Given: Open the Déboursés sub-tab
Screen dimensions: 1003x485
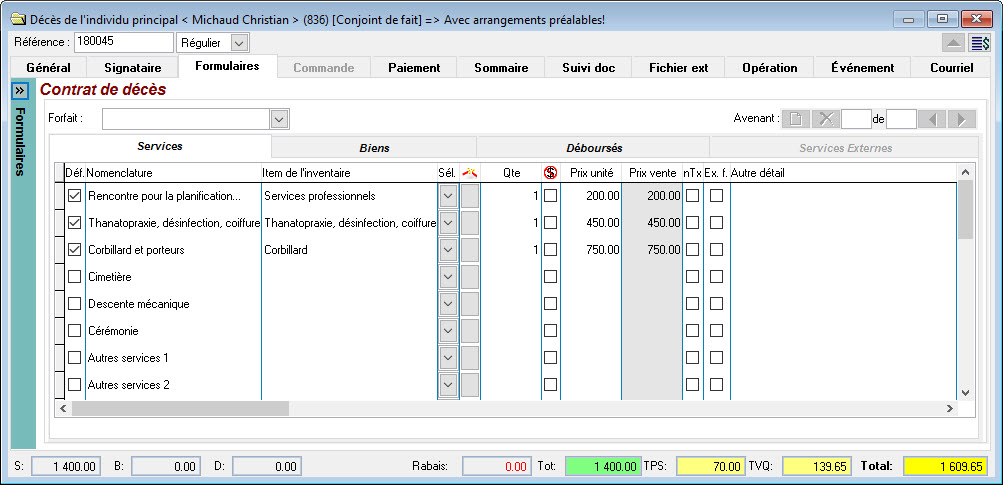Looking at the screenshot, I should 594,148.
